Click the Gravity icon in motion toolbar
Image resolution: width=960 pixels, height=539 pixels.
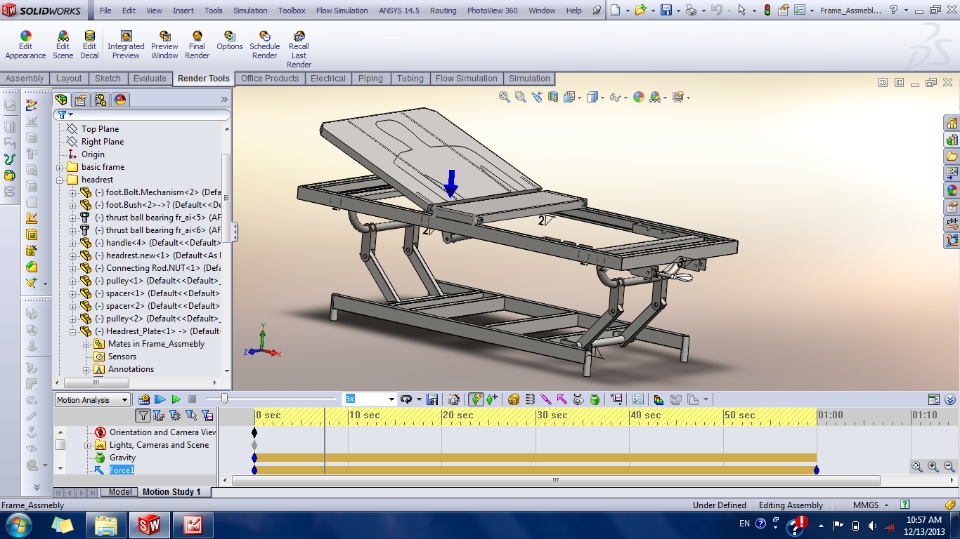pos(594,399)
